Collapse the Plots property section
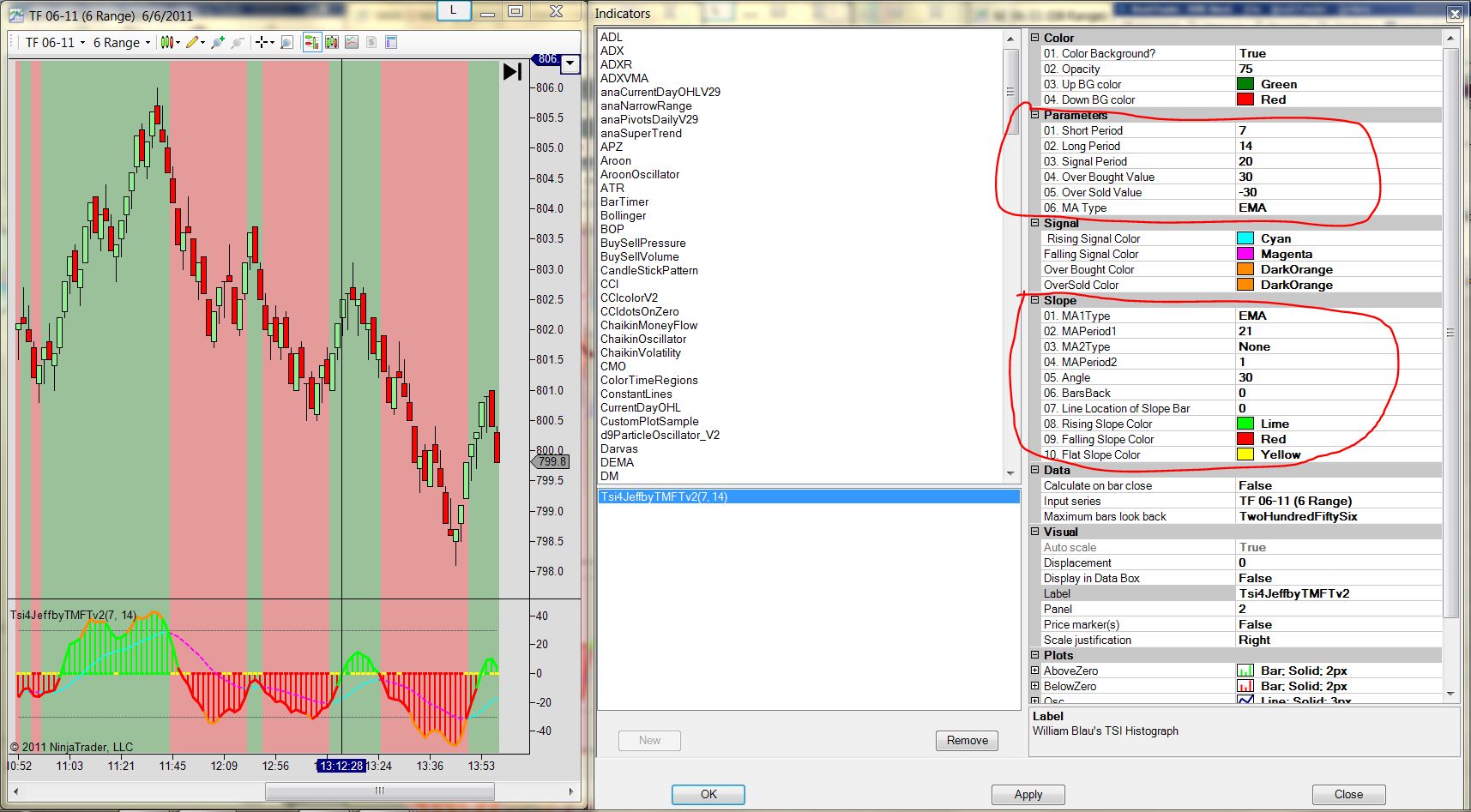Image resolution: width=1471 pixels, height=812 pixels. coord(1035,655)
